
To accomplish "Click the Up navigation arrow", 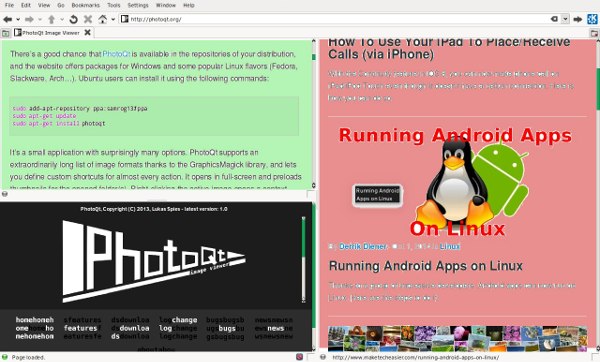I will [51, 19].
